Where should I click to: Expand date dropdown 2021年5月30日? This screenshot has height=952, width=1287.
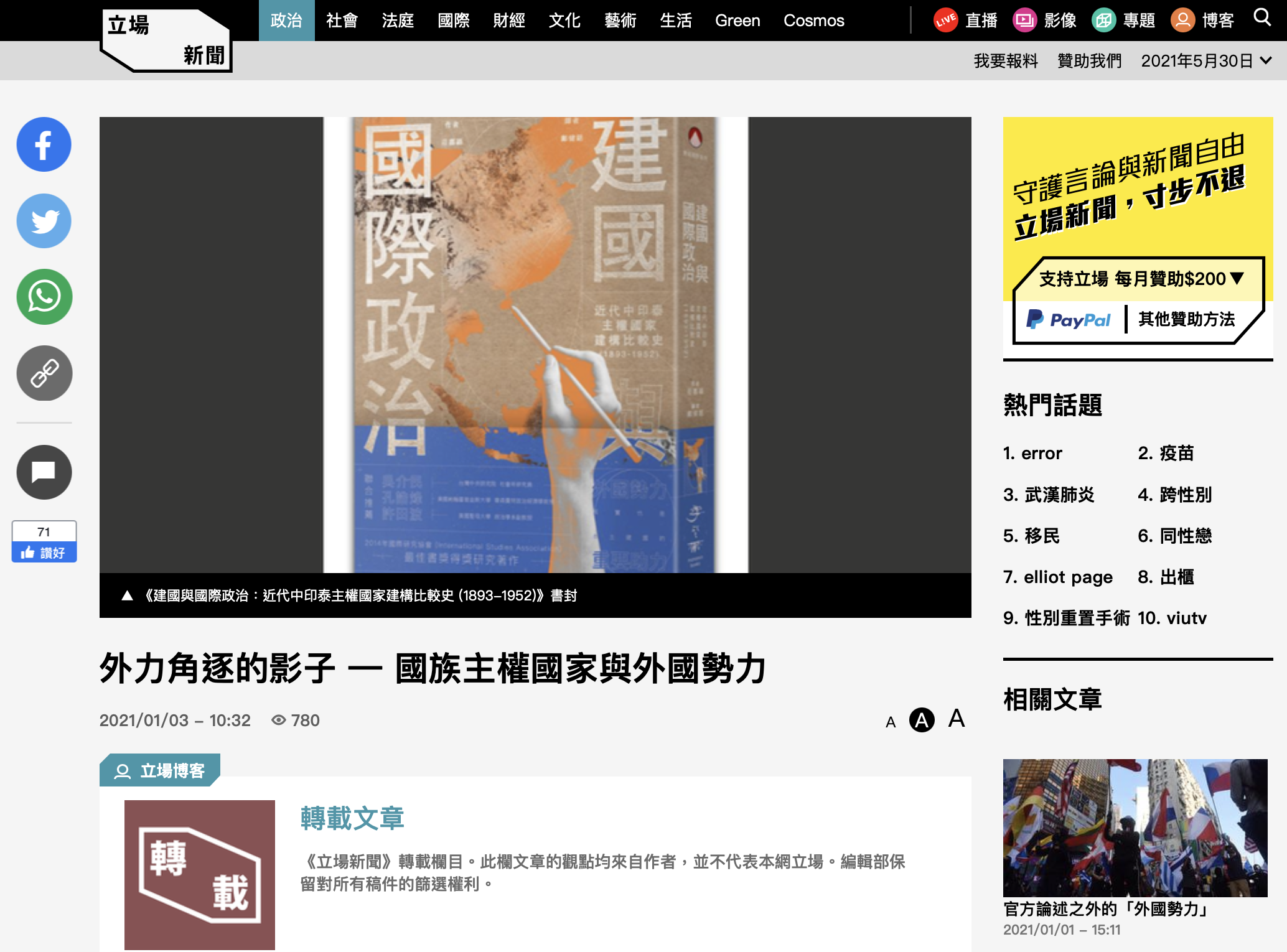click(1206, 60)
